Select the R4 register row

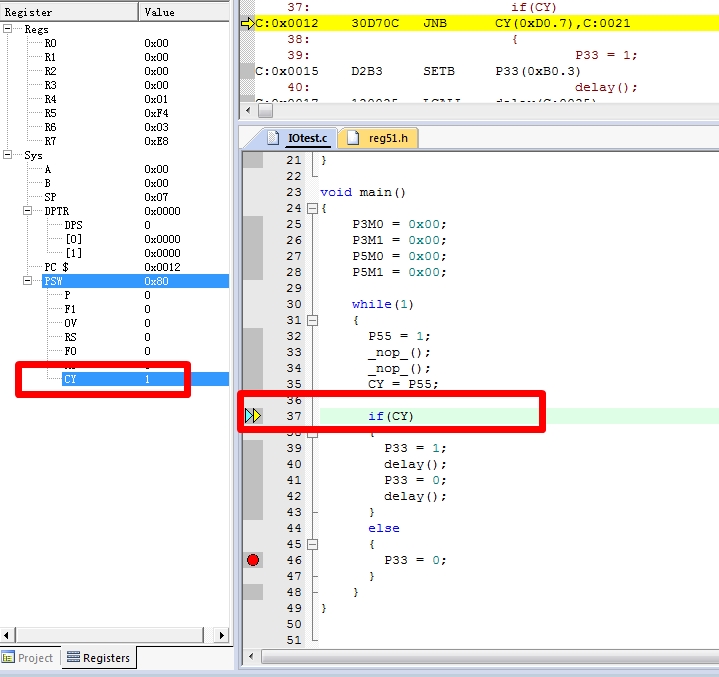pyautogui.click(x=135, y=99)
